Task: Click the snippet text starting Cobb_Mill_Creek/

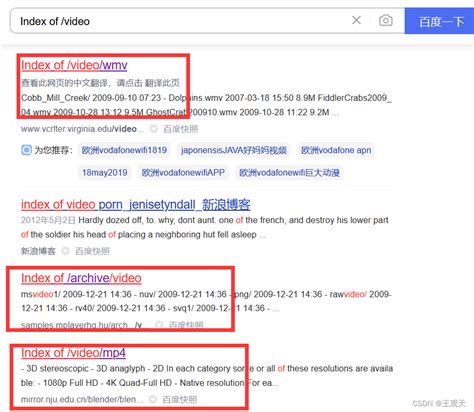Action: (206, 105)
